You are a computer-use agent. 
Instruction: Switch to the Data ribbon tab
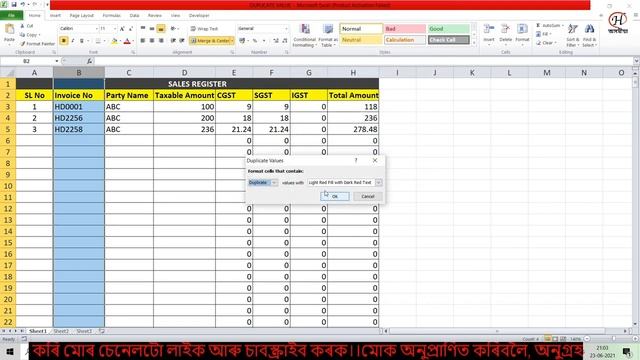[x=134, y=16]
